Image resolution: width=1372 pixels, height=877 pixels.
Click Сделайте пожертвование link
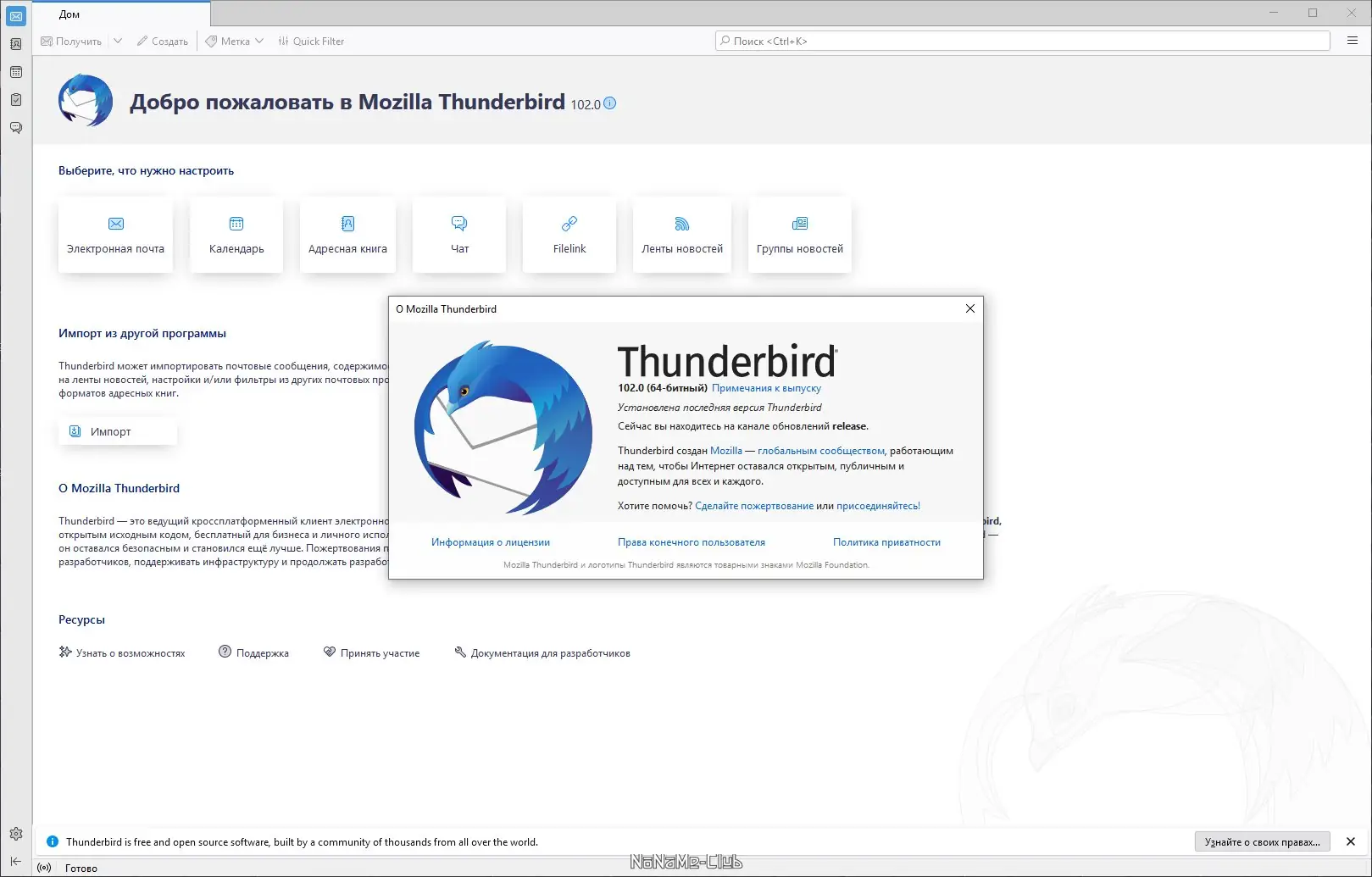pyautogui.click(x=754, y=506)
